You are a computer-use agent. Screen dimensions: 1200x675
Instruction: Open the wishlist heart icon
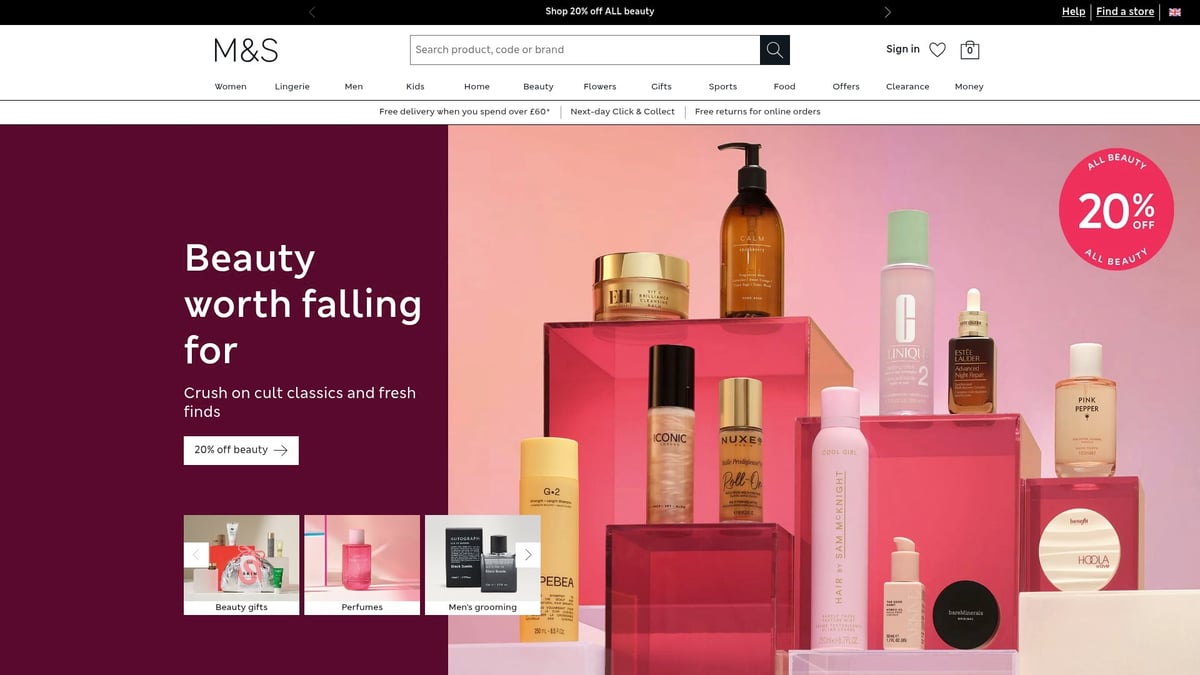coord(937,50)
